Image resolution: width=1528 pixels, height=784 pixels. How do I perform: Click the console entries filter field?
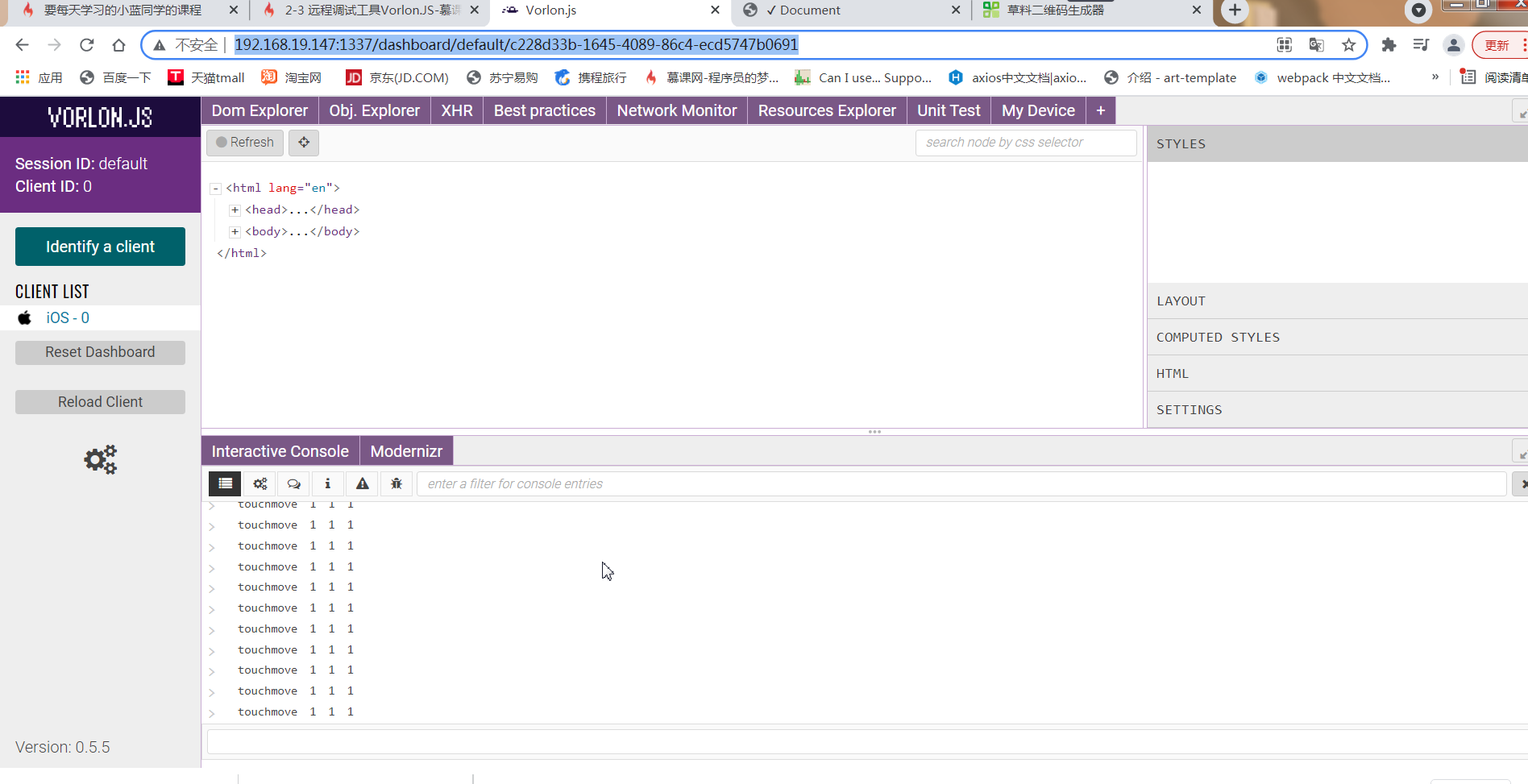(x=961, y=483)
